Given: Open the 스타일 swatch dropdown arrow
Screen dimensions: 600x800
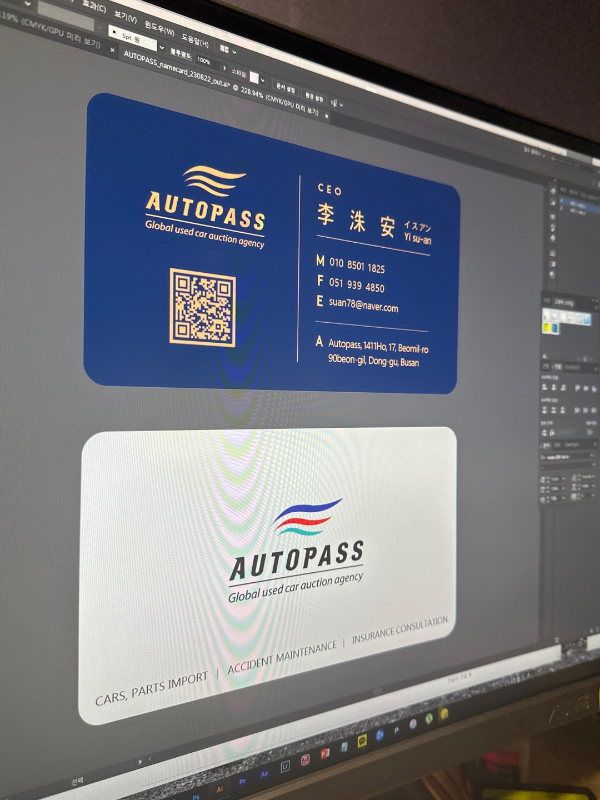Looking at the screenshot, I should (x=263, y=81).
